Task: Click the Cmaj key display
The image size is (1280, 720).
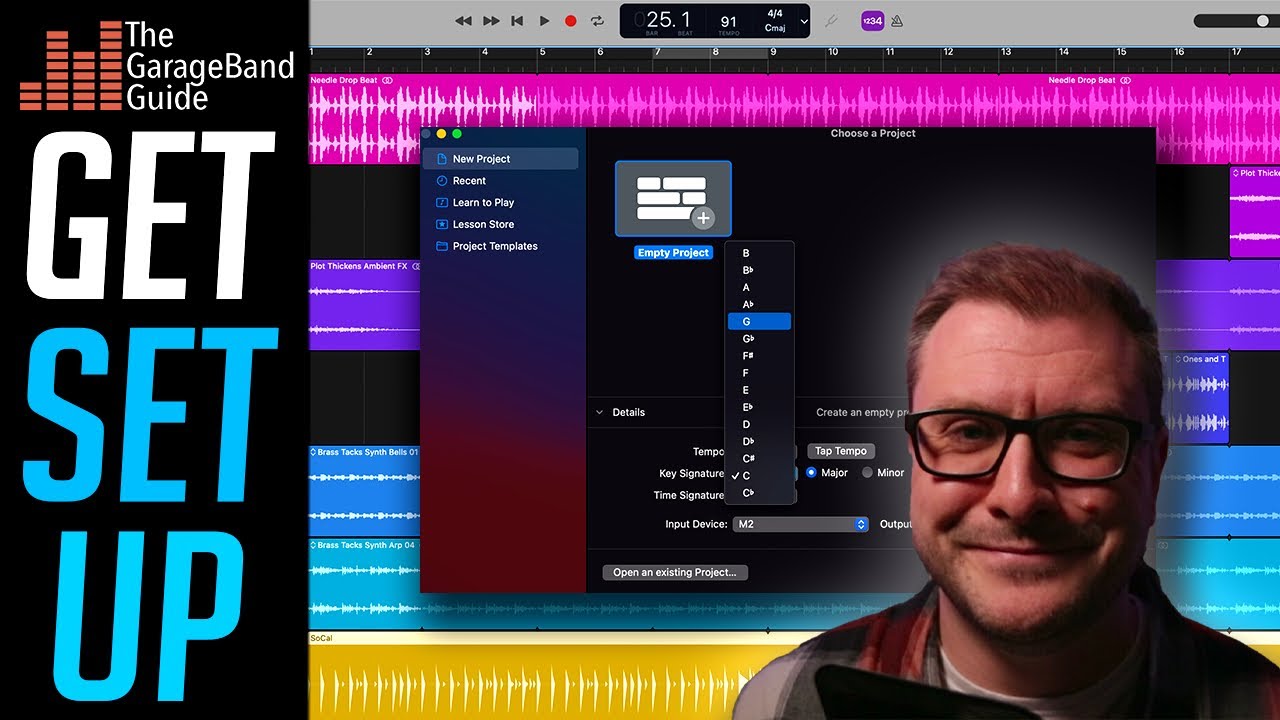Action: click(x=775, y=28)
